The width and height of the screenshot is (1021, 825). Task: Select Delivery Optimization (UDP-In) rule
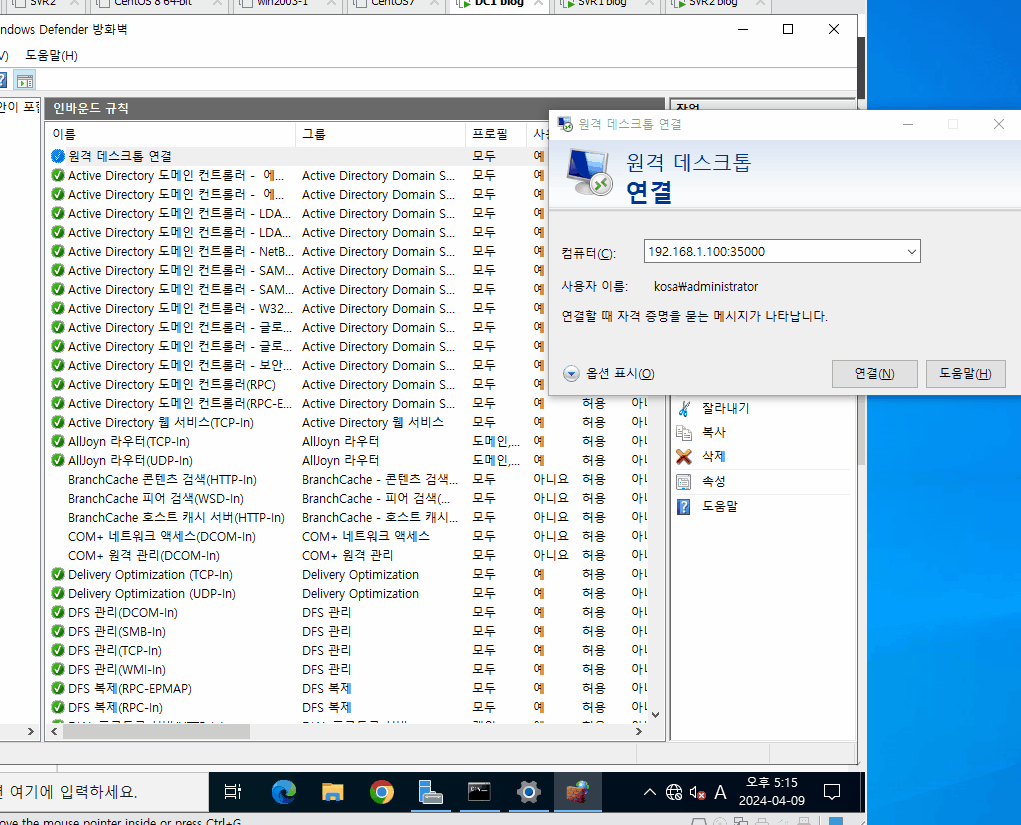coord(152,594)
